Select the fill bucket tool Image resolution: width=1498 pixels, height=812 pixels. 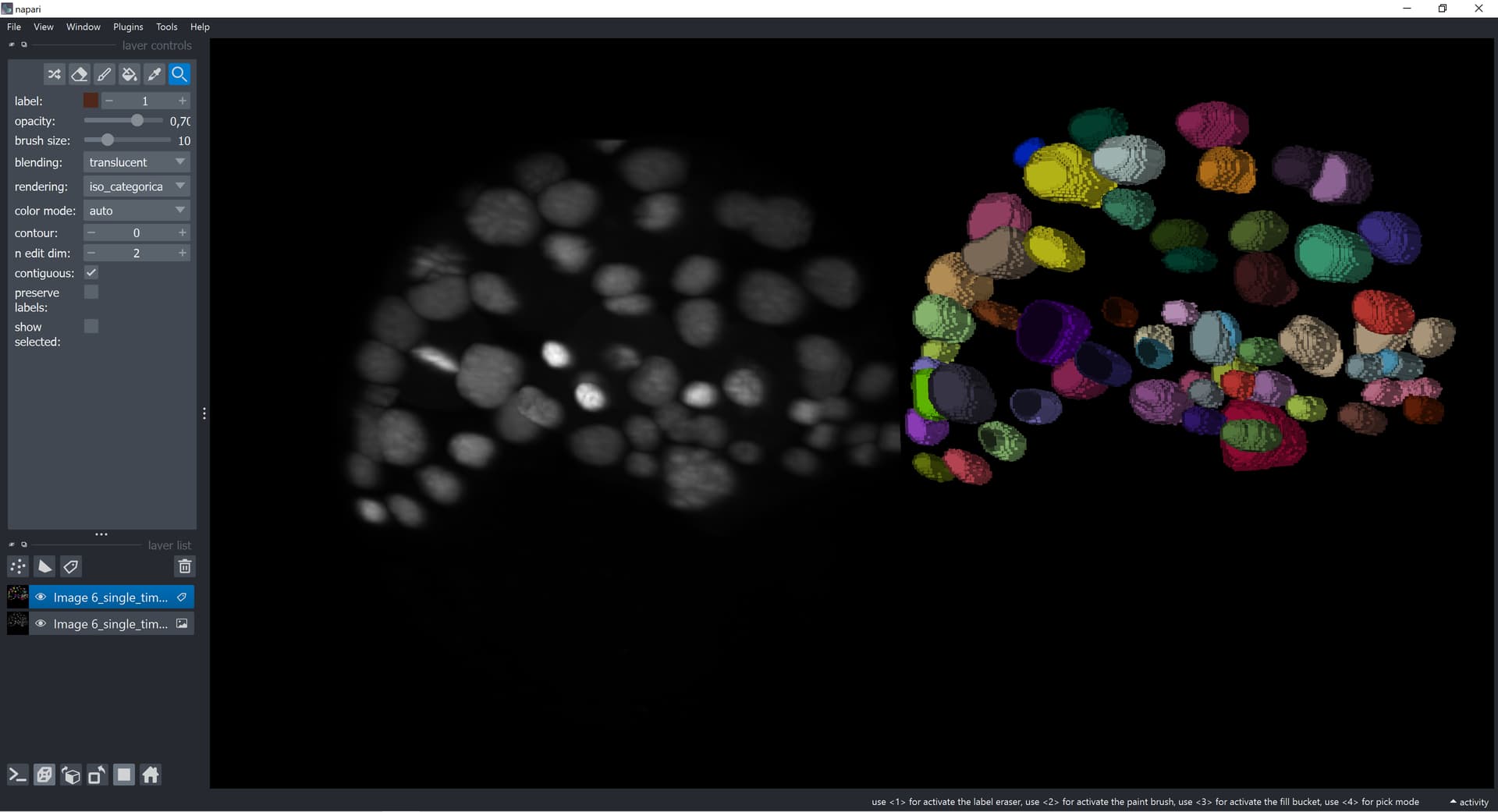click(130, 74)
